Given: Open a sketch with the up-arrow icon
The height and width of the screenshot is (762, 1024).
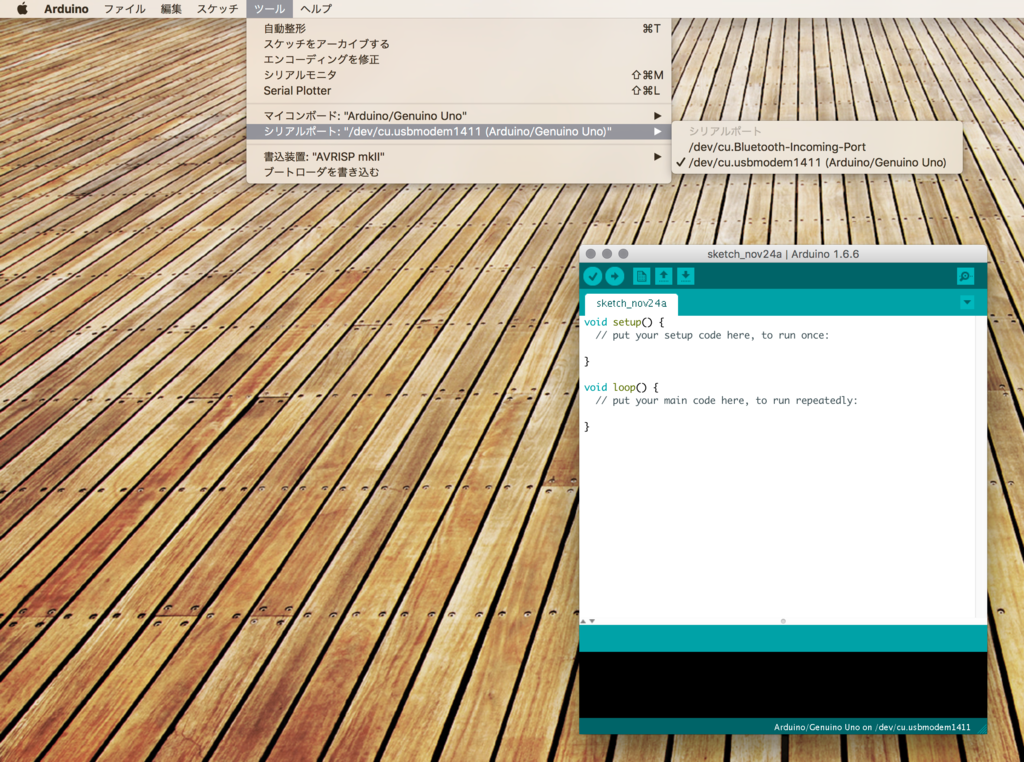Looking at the screenshot, I should tap(664, 276).
